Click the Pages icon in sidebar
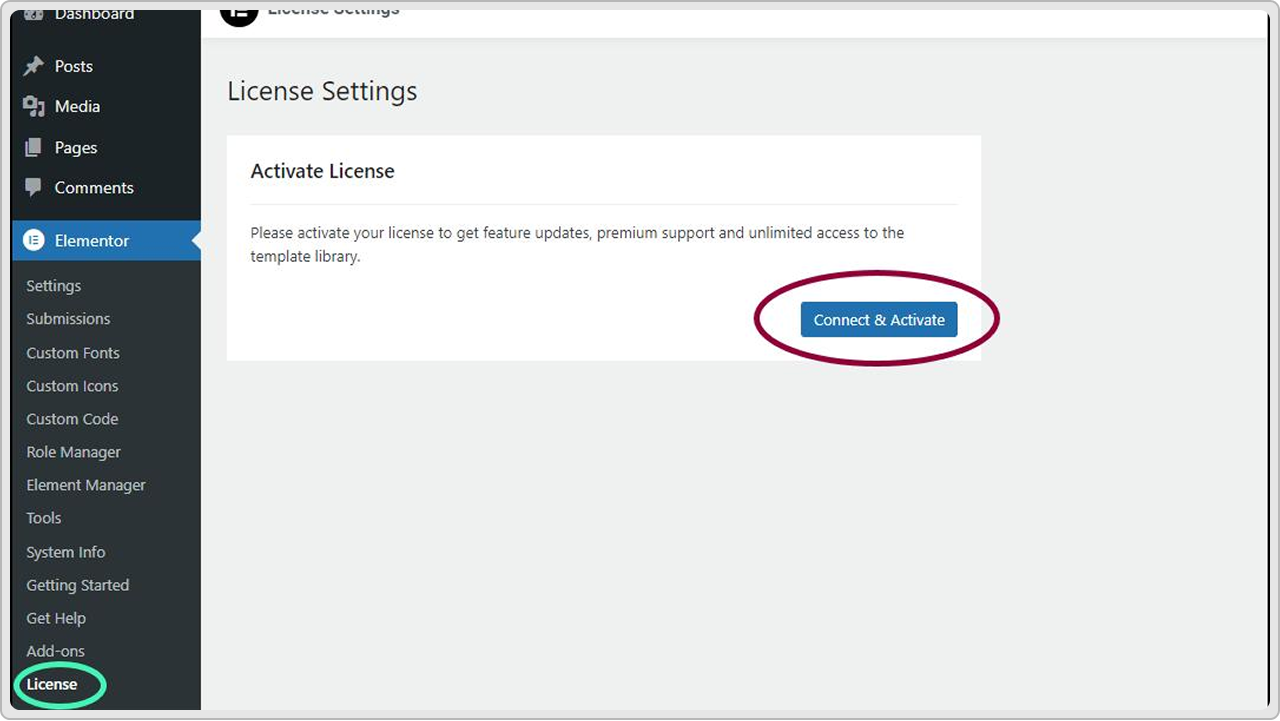The image size is (1280, 721). (x=34, y=148)
